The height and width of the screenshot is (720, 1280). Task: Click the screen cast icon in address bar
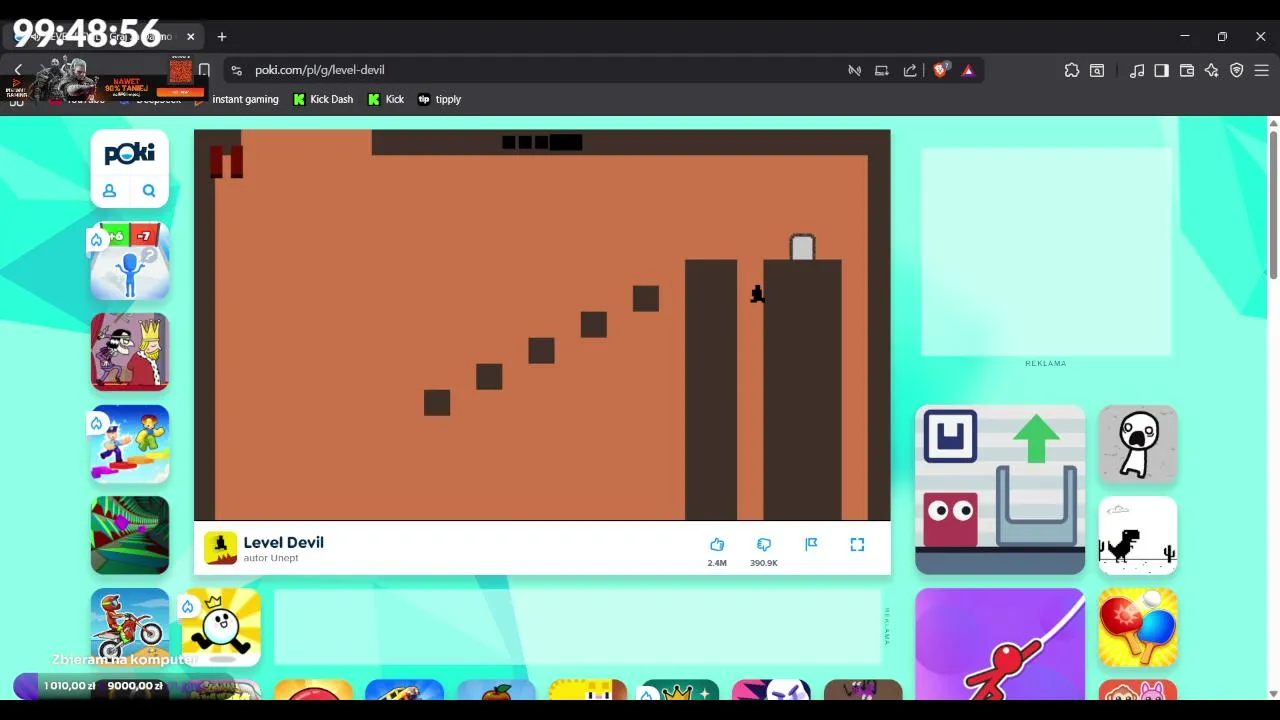point(882,70)
